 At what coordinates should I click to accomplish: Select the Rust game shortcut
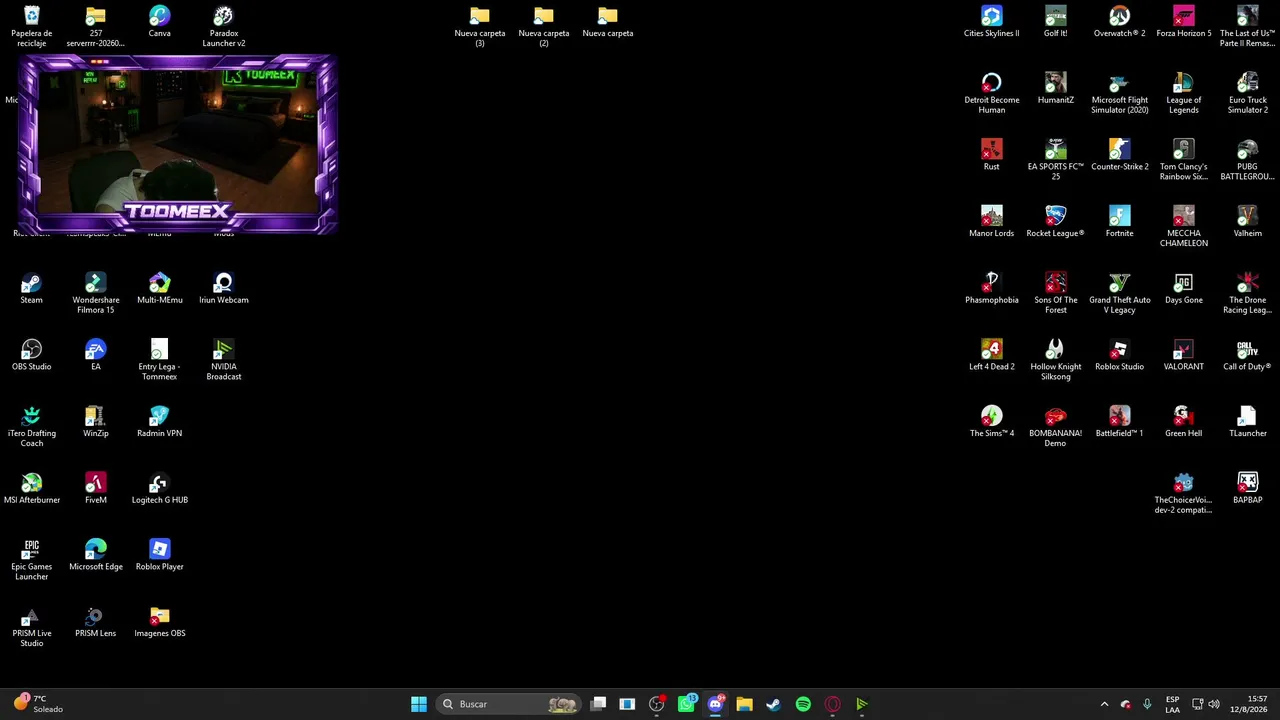992,155
